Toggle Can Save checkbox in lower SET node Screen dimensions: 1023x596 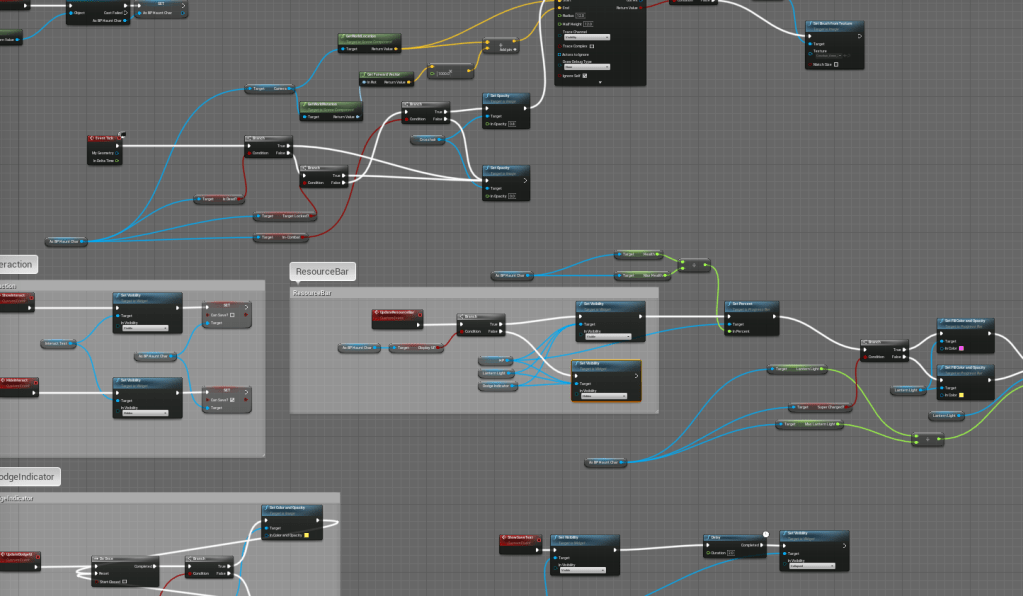[x=232, y=400]
